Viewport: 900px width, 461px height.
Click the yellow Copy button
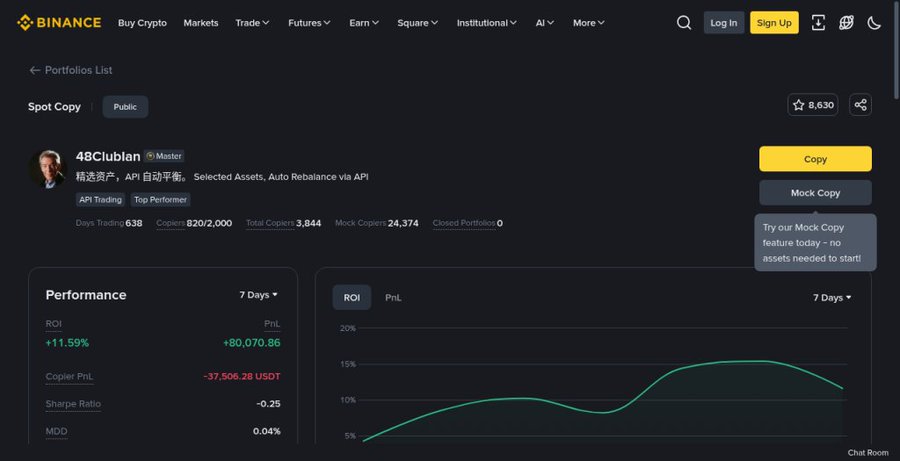815,158
